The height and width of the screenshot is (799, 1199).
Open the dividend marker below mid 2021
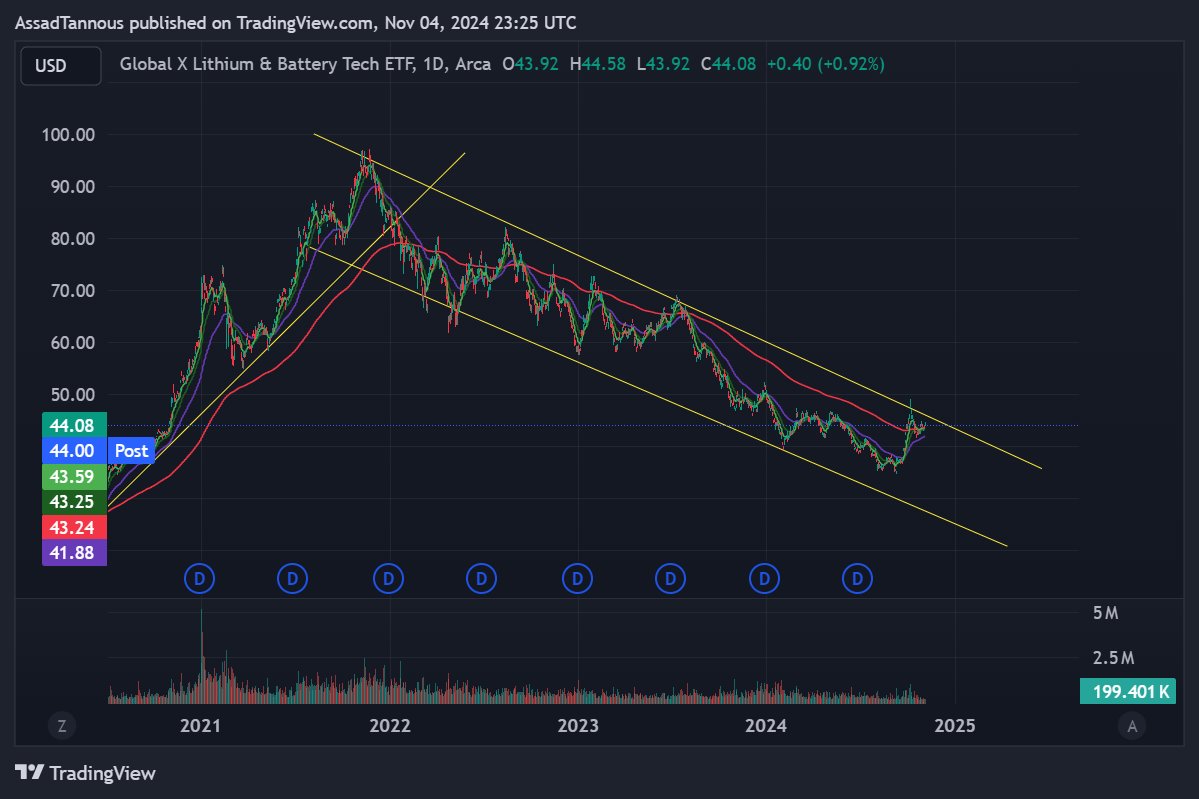(292, 579)
